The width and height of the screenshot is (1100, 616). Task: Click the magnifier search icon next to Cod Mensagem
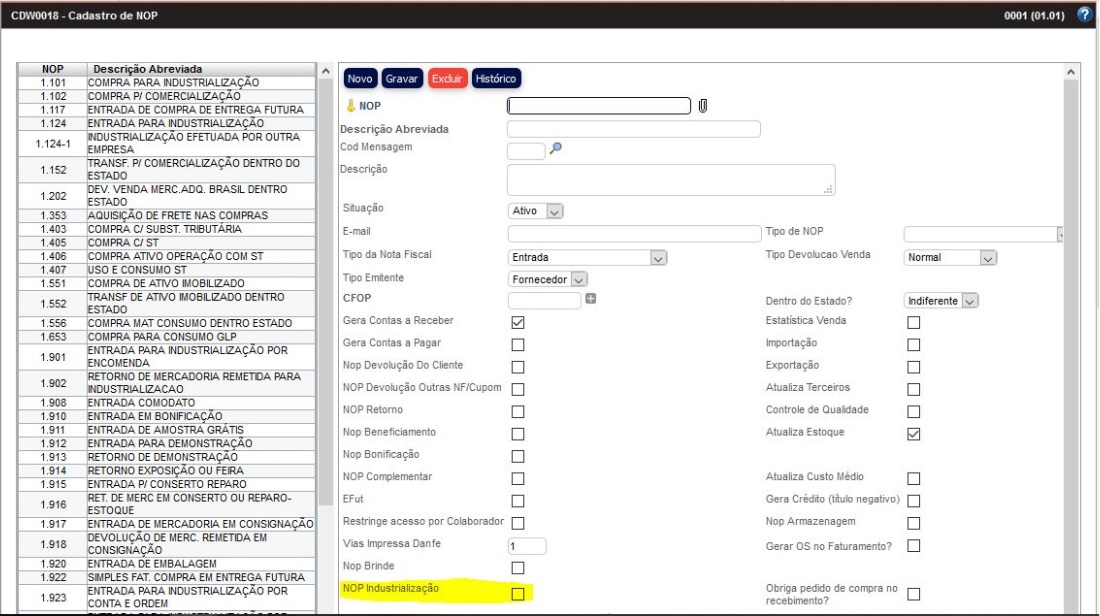tap(557, 148)
